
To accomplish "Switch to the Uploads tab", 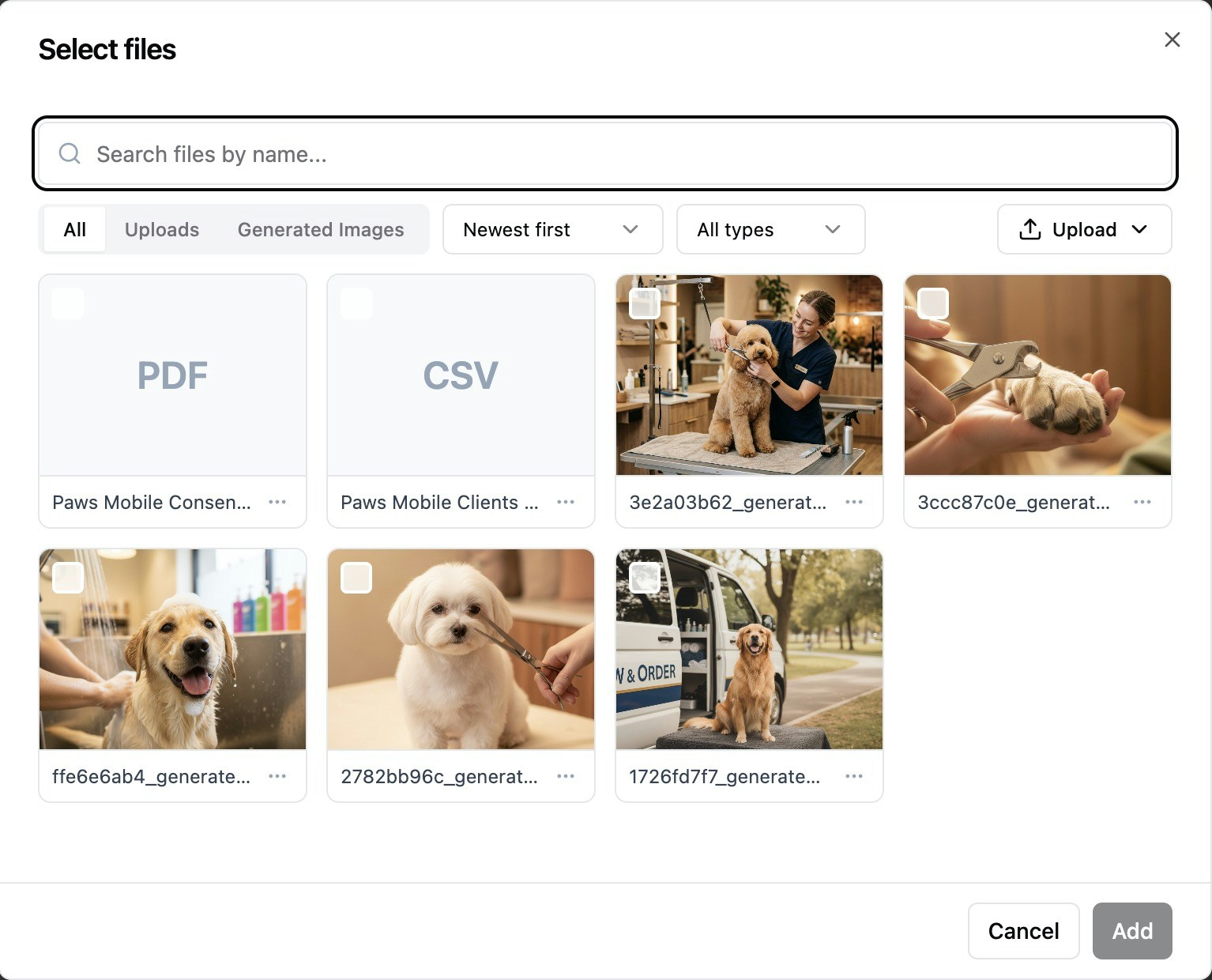I will pyautogui.click(x=161, y=229).
